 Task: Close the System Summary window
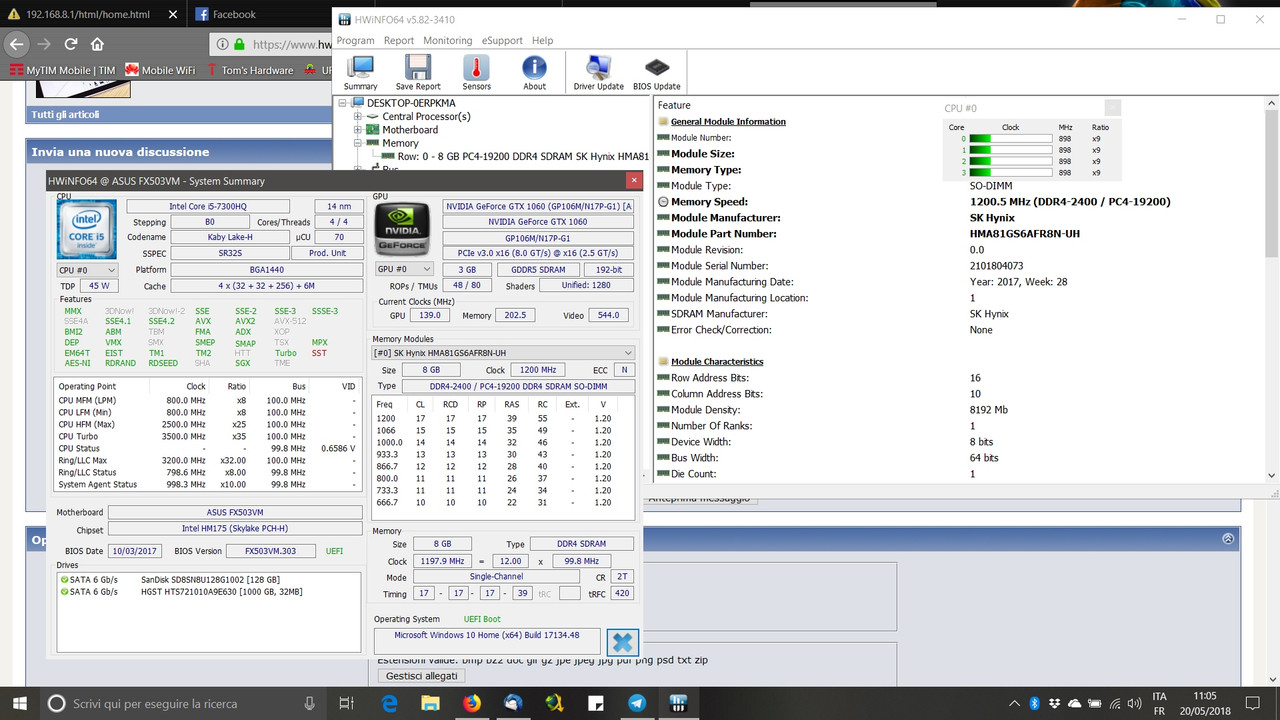[633, 181]
